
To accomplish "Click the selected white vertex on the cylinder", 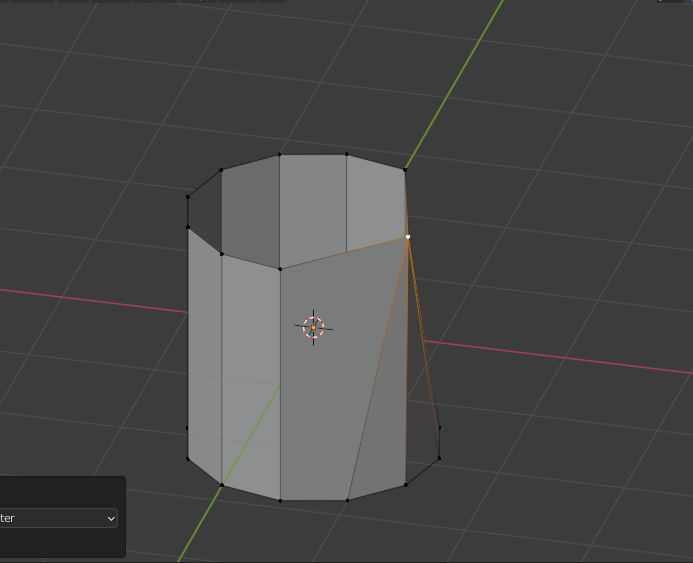I will (x=407, y=237).
